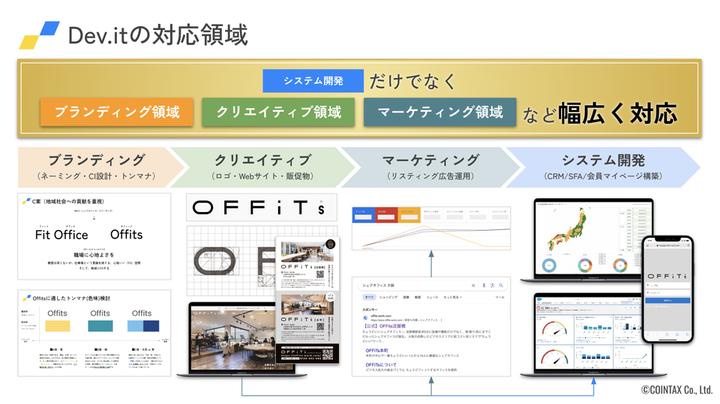Click the クリエイティブ process arrow
720x404 pixels.
263,167
